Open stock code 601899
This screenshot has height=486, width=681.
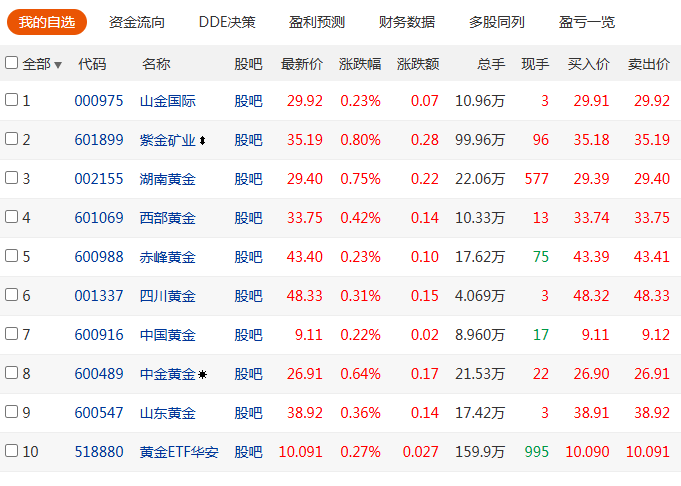[x=99, y=140]
